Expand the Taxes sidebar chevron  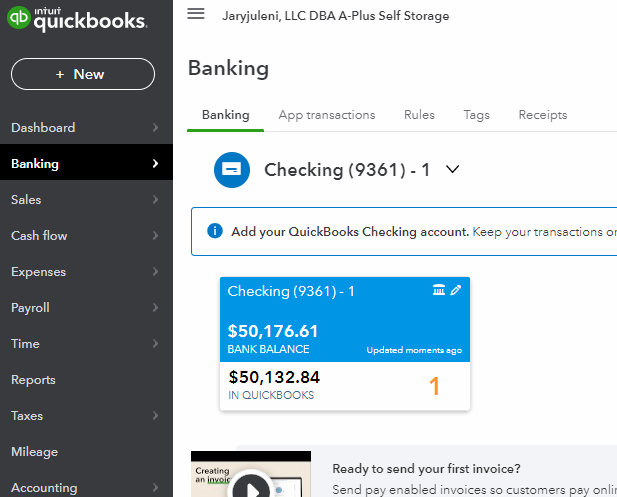click(155, 416)
